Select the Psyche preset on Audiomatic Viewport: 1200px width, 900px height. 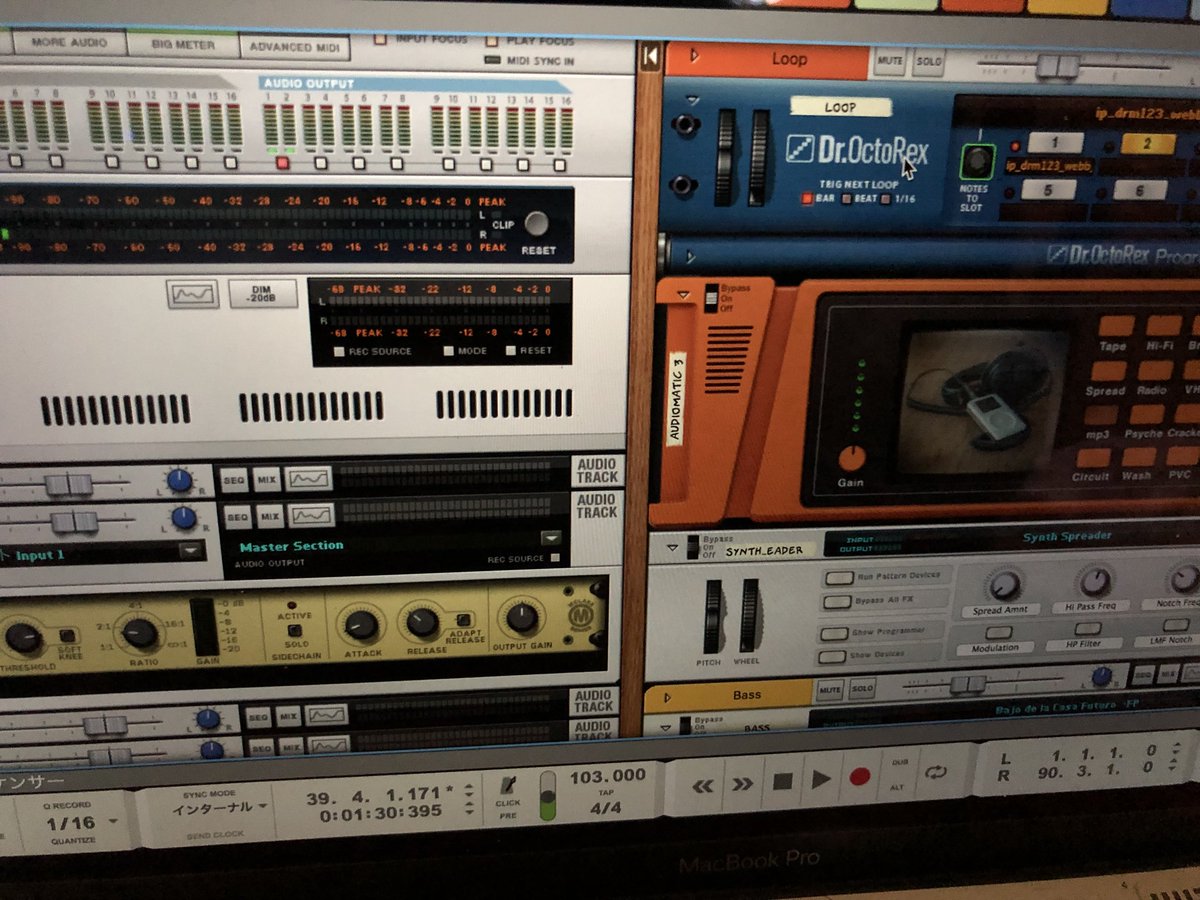[1146, 415]
